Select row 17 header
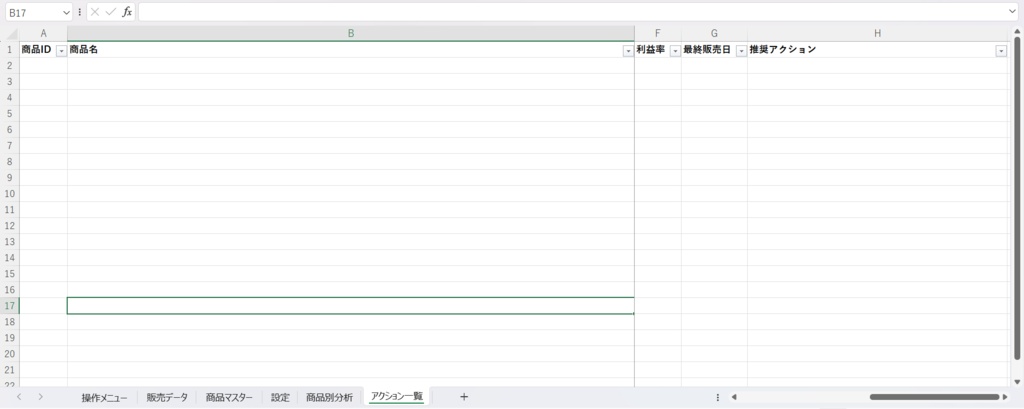The height and width of the screenshot is (409, 1024). [10, 306]
